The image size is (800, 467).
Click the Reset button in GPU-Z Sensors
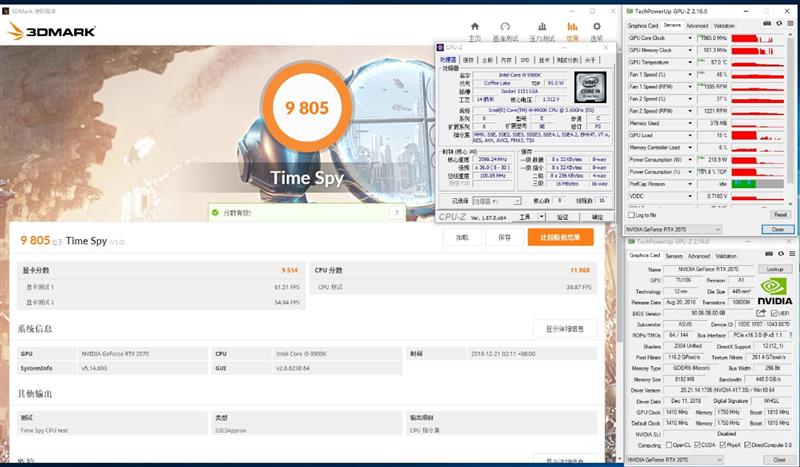pos(779,214)
